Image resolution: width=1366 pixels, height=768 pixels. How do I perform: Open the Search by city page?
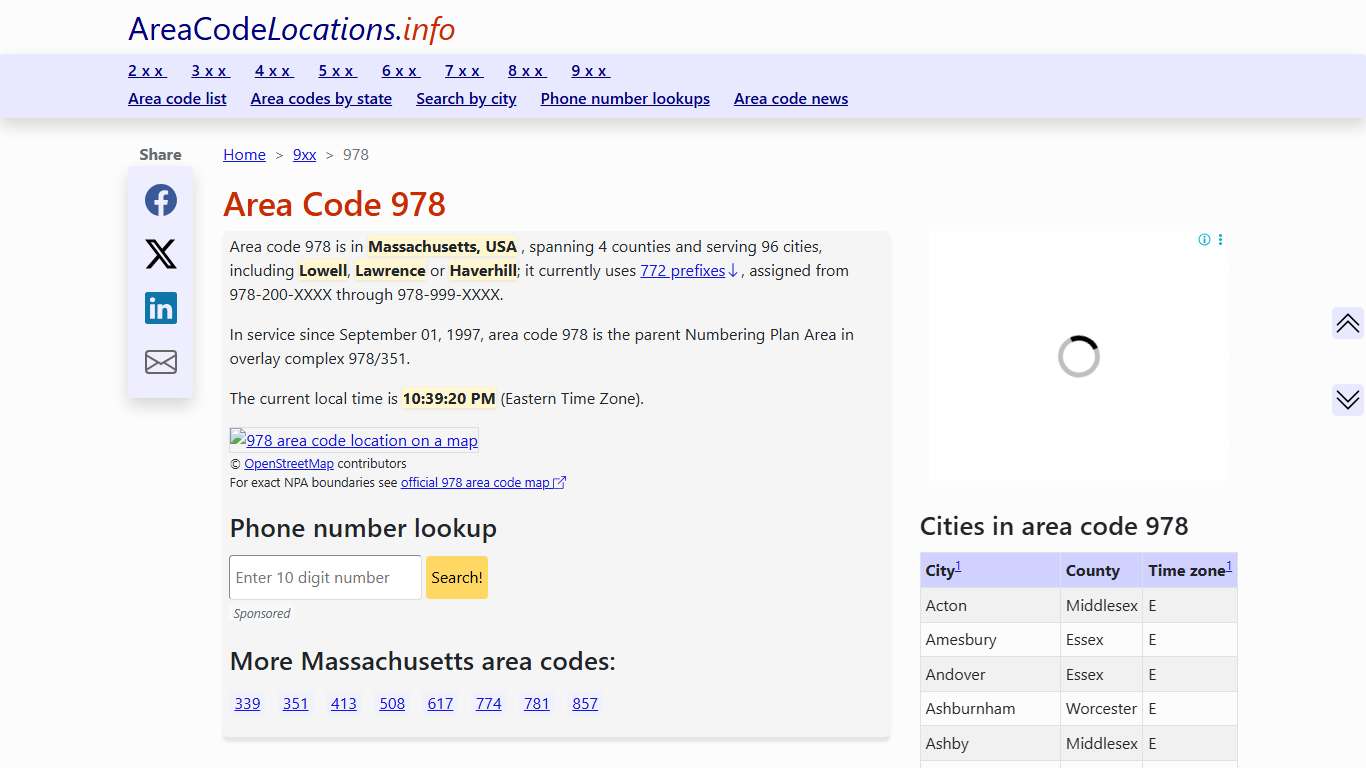point(466,98)
